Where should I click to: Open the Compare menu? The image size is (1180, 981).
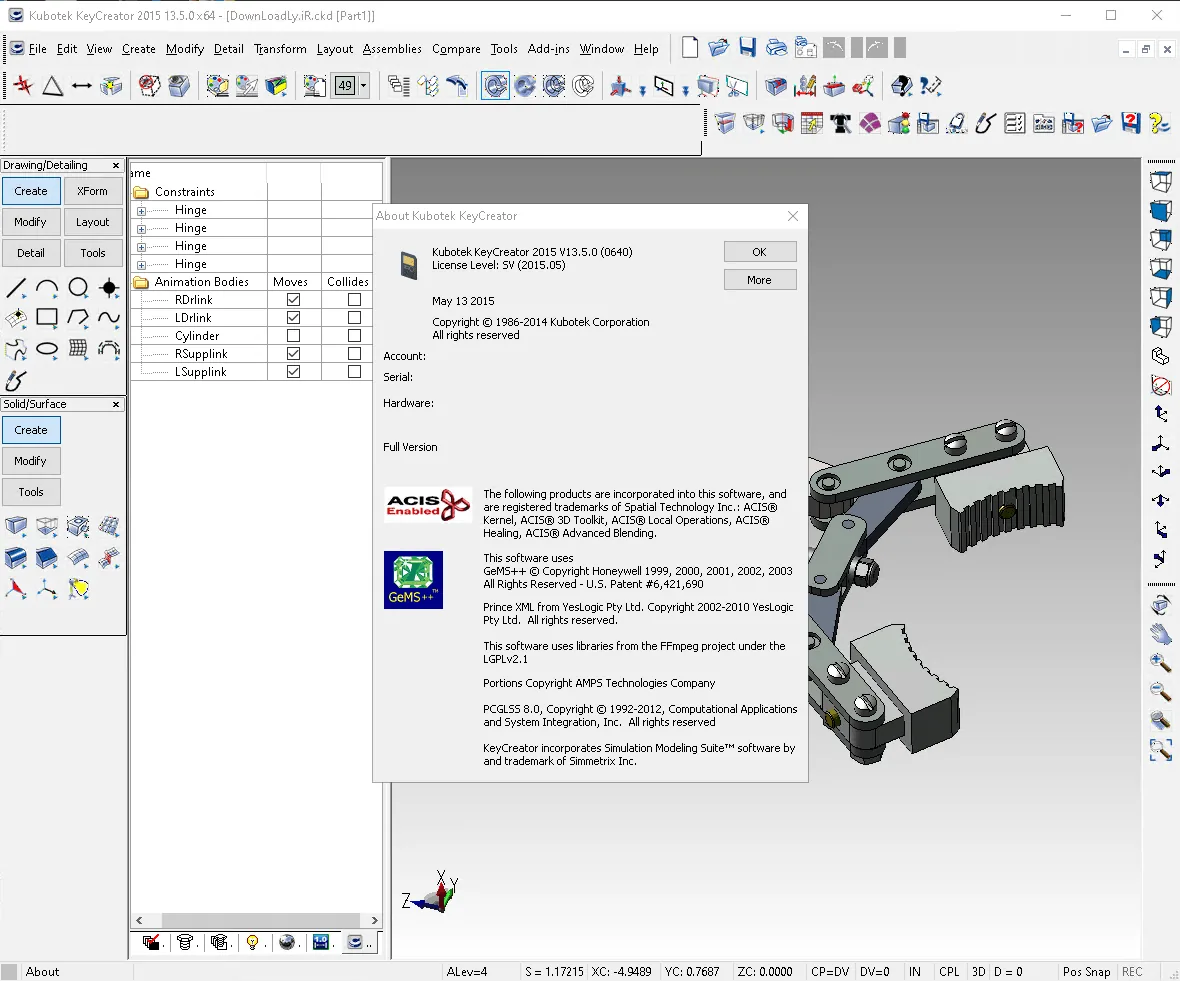pos(456,49)
